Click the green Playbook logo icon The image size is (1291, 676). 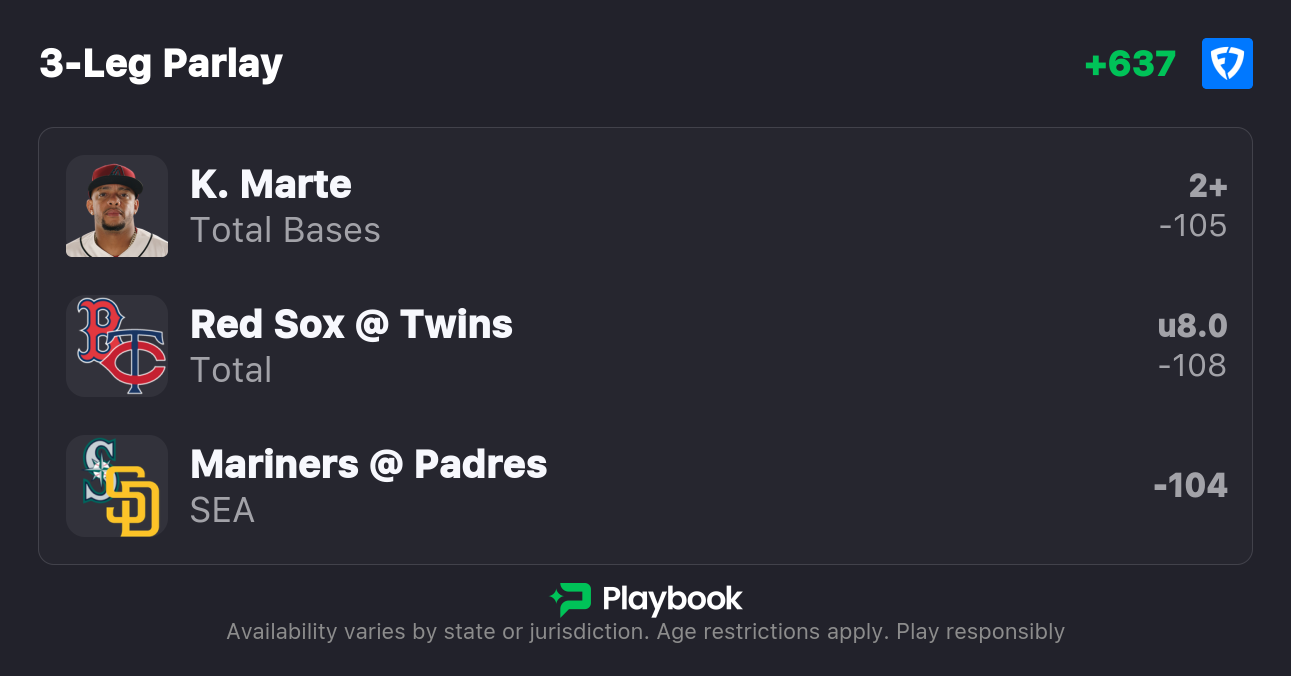[570, 599]
